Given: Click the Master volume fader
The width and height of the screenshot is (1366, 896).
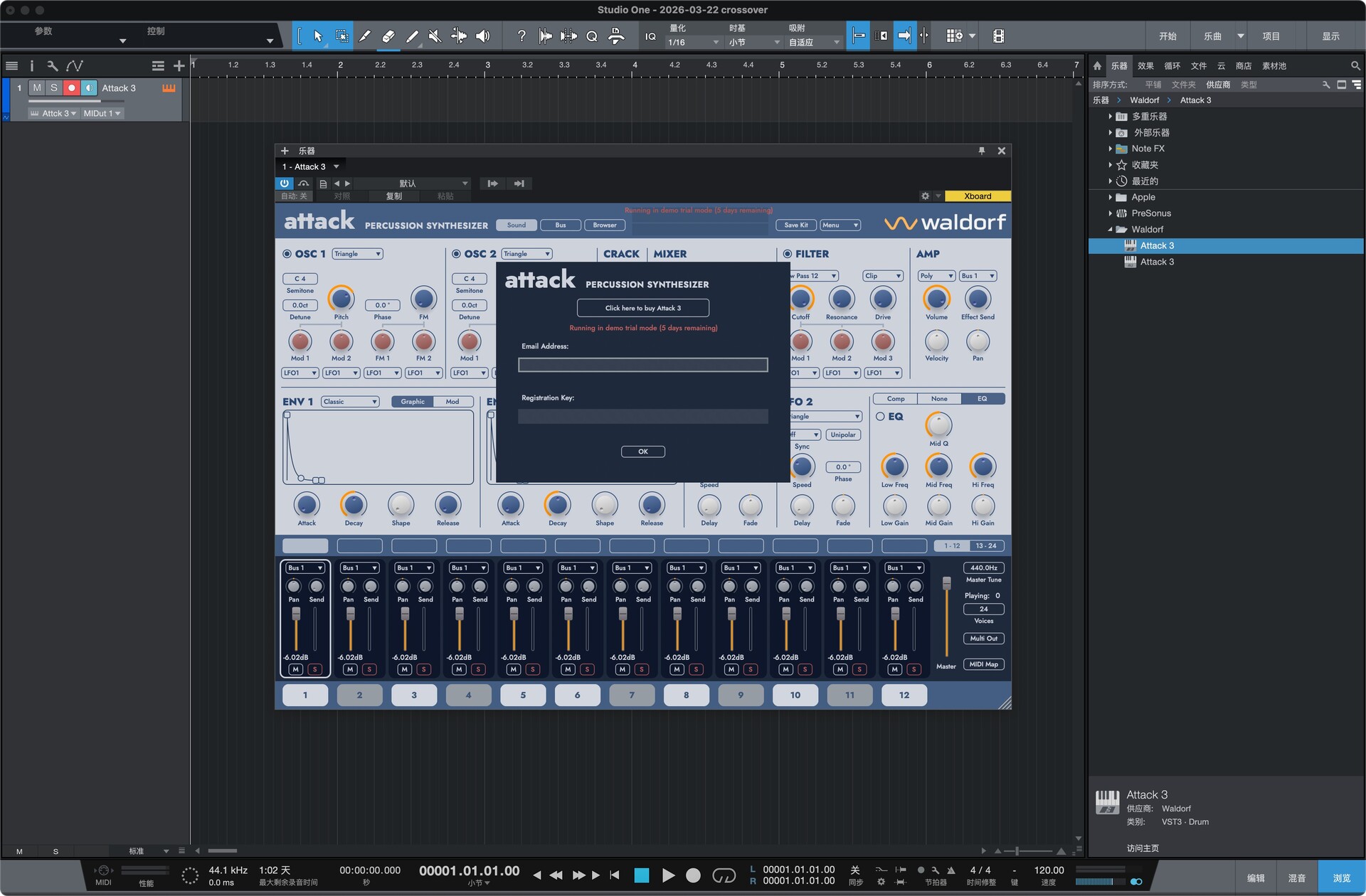Looking at the screenshot, I should (946, 584).
